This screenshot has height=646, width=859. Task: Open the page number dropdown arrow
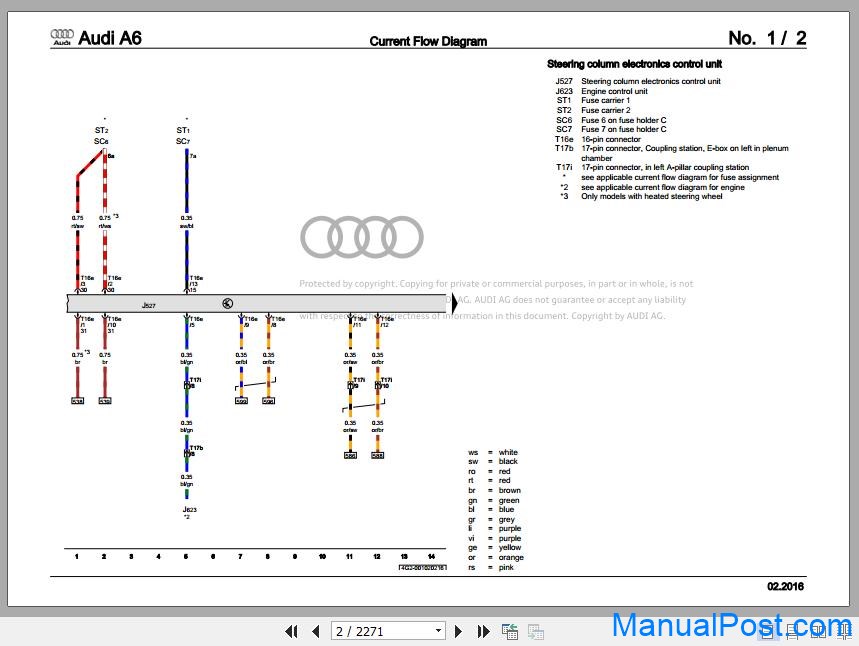click(x=438, y=631)
